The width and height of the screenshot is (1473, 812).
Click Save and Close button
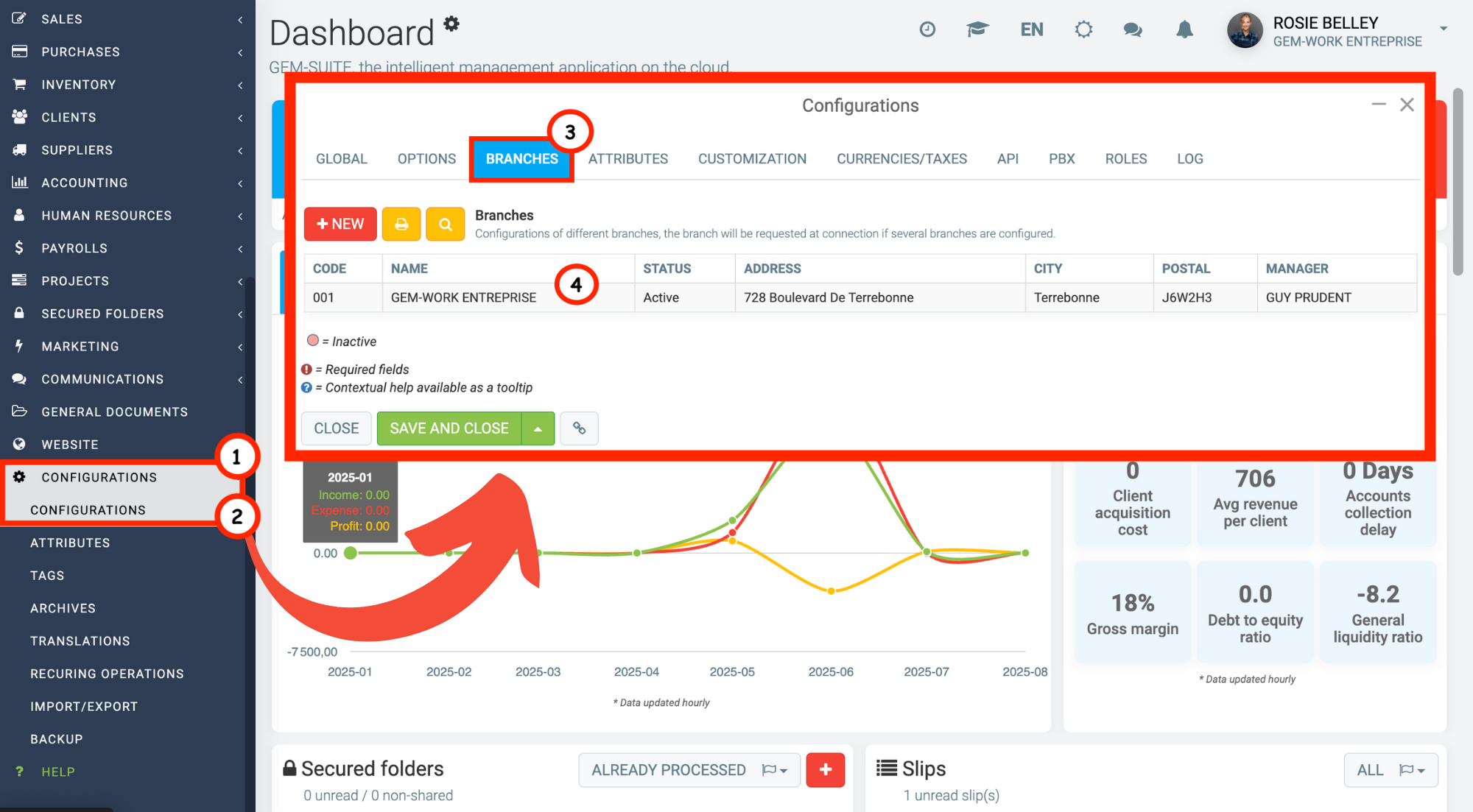coord(449,428)
